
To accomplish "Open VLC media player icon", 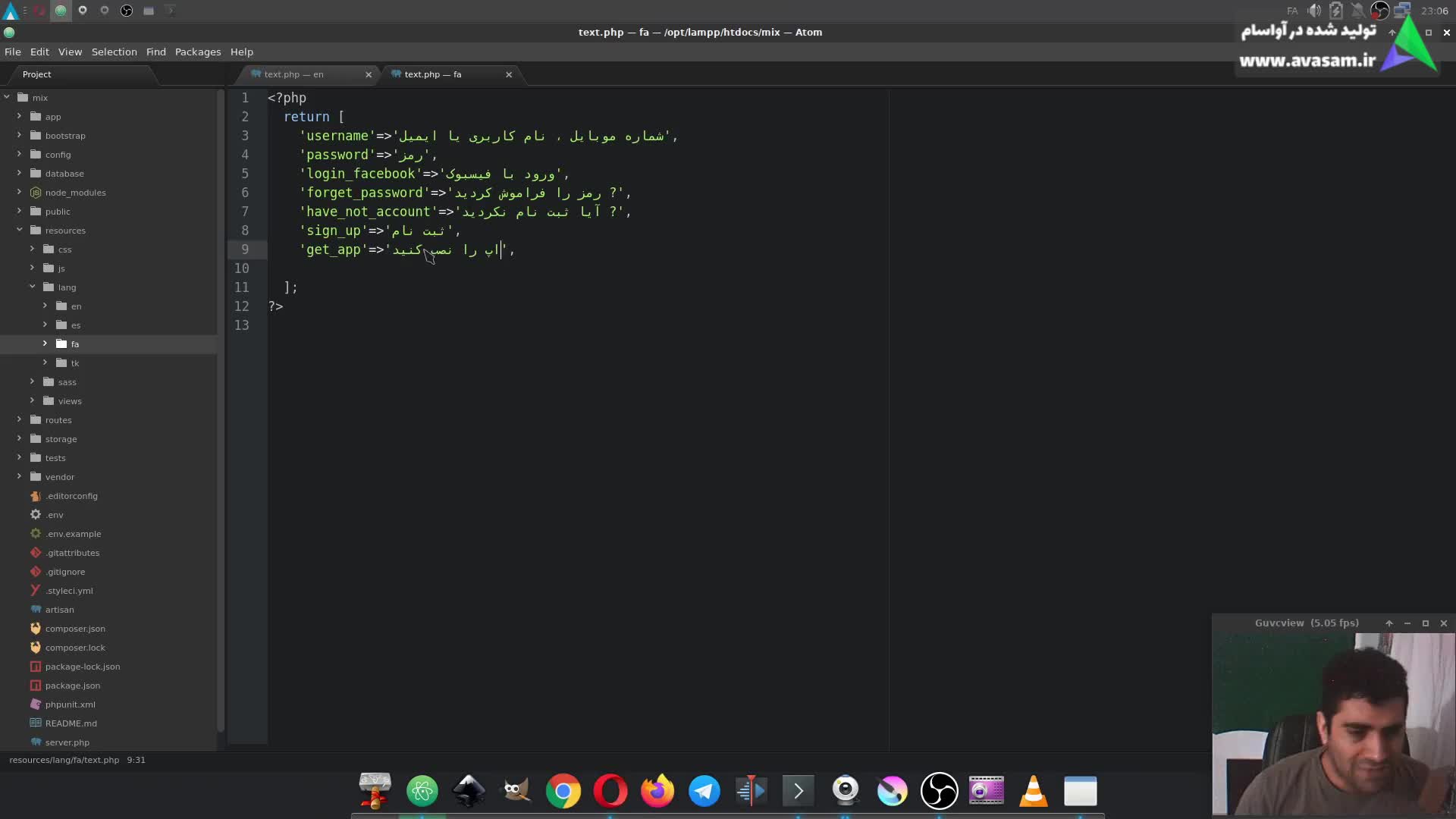I will click(1033, 792).
